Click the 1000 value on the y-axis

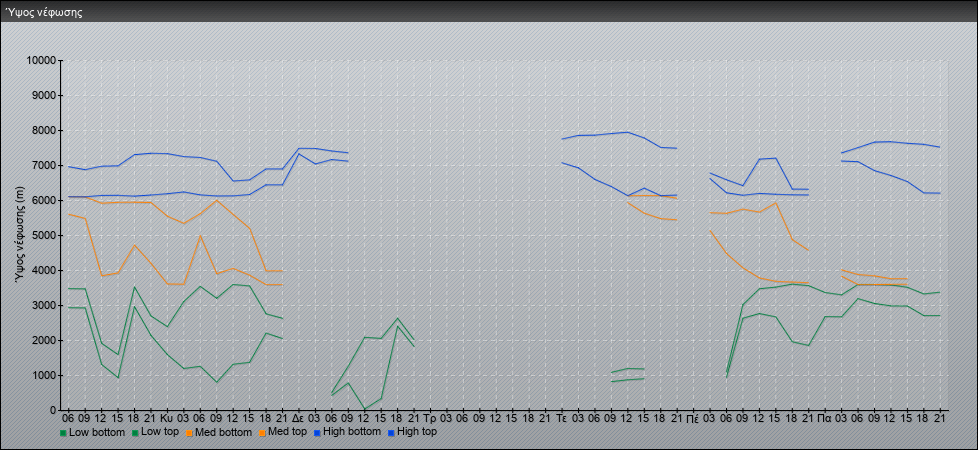44,375
